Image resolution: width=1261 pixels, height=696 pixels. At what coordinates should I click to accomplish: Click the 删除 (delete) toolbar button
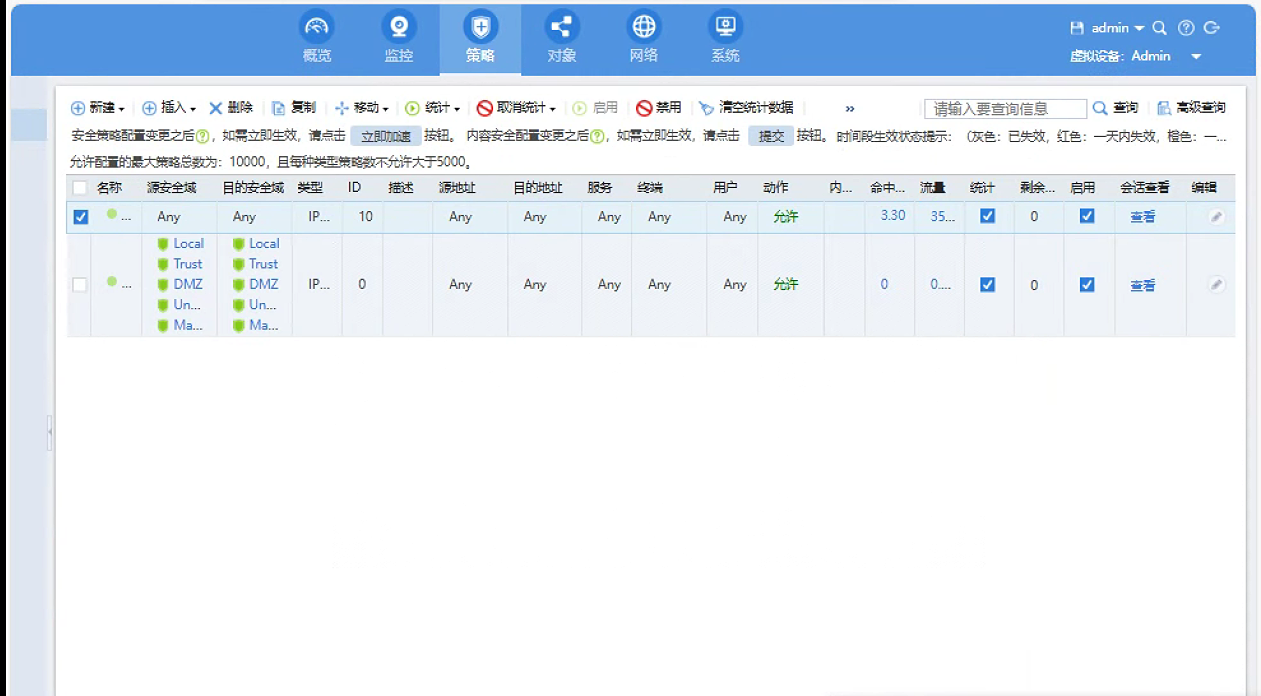pos(230,108)
